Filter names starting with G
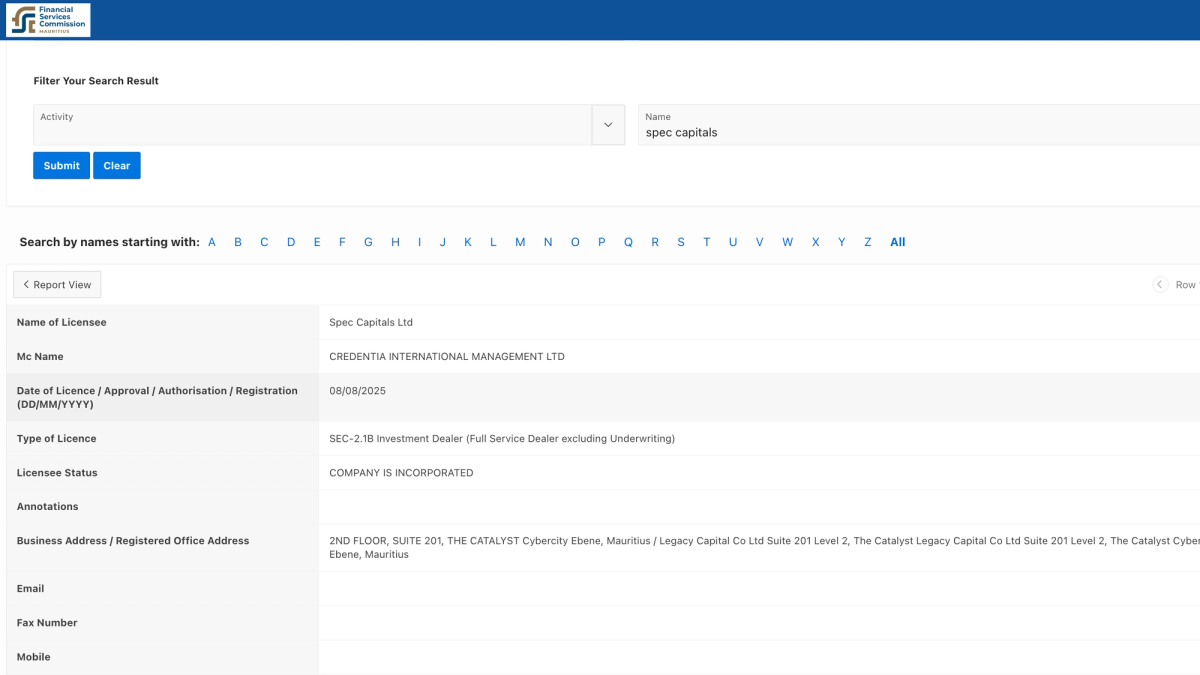 (x=368, y=242)
